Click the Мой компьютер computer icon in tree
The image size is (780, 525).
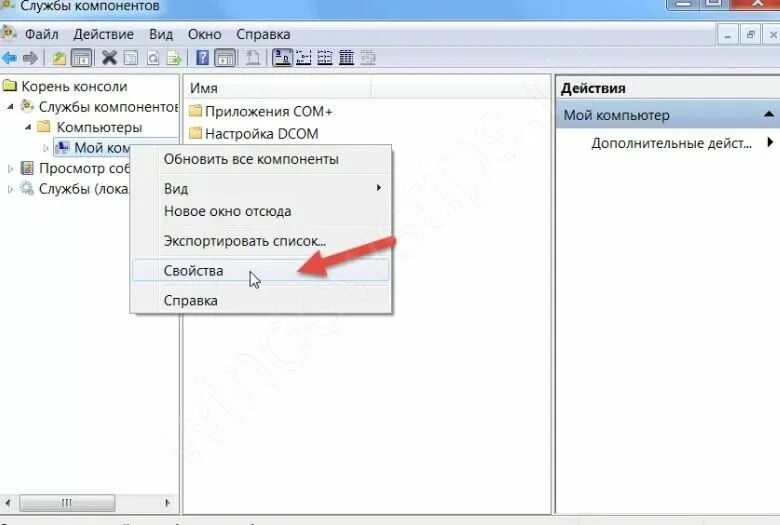pos(63,147)
